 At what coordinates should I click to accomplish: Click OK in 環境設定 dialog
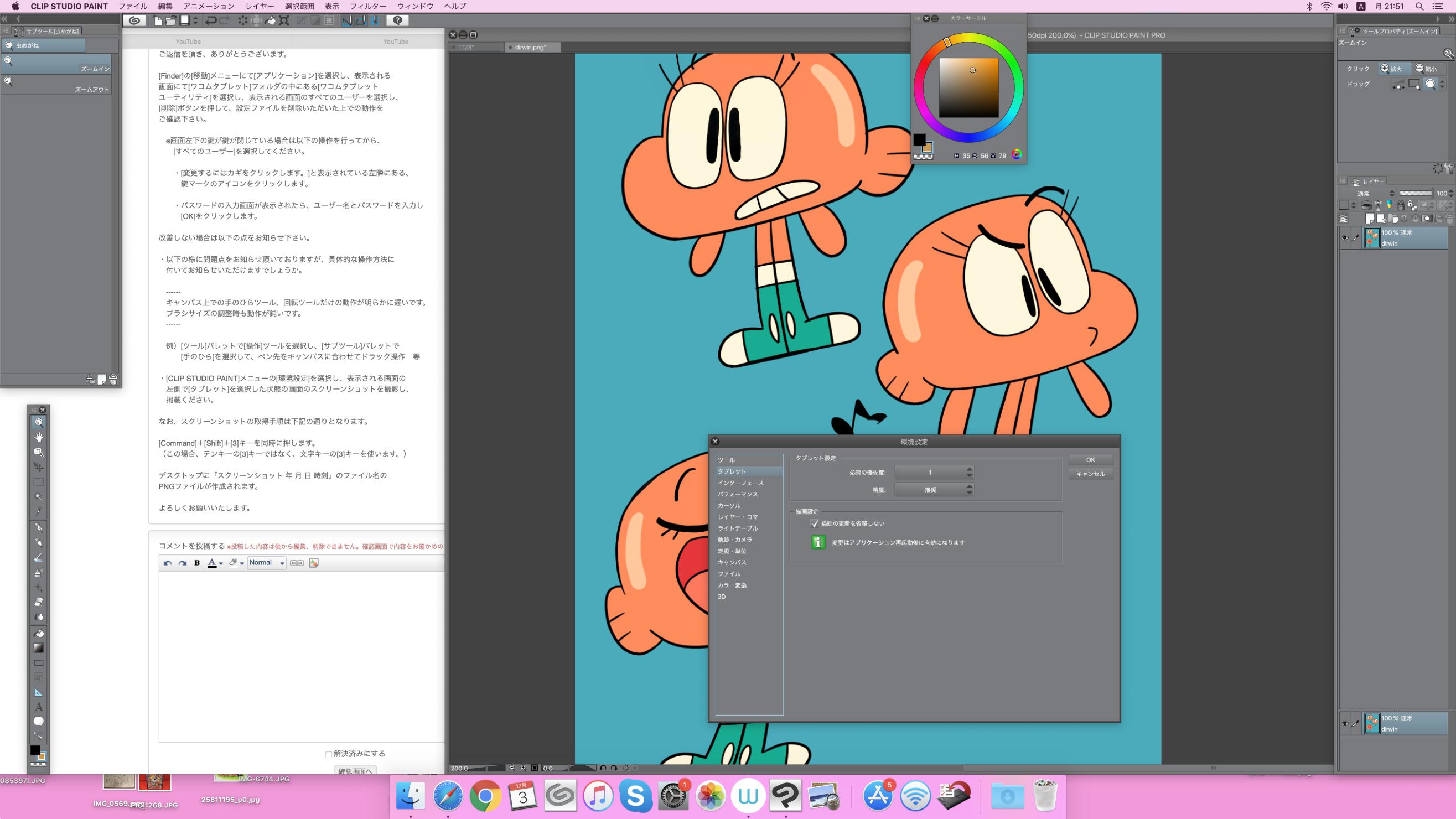(x=1090, y=459)
